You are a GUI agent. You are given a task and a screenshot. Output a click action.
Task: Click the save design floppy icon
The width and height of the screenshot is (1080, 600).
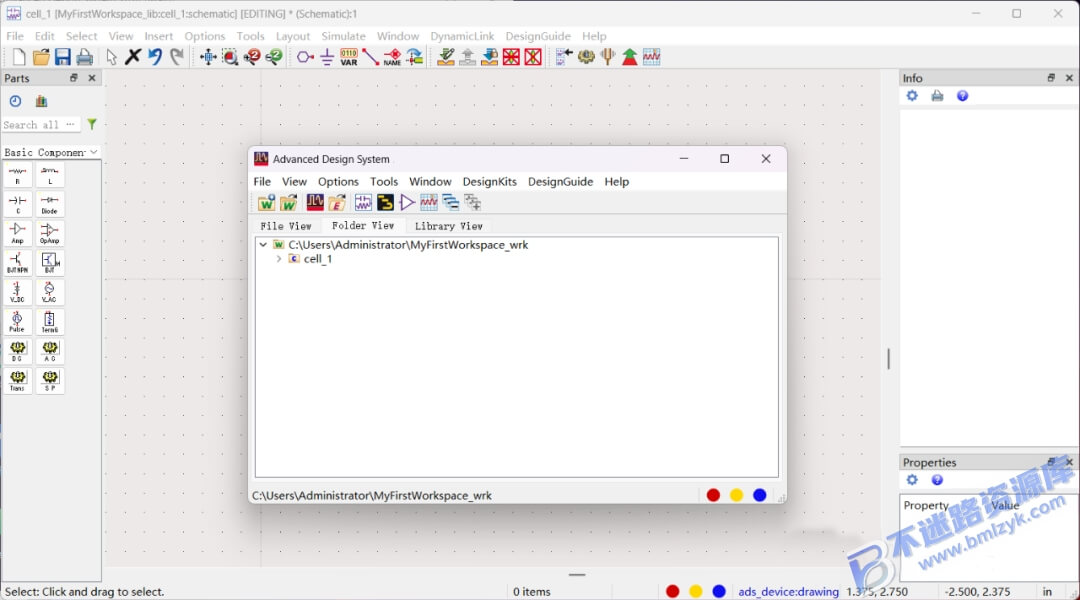(63, 57)
